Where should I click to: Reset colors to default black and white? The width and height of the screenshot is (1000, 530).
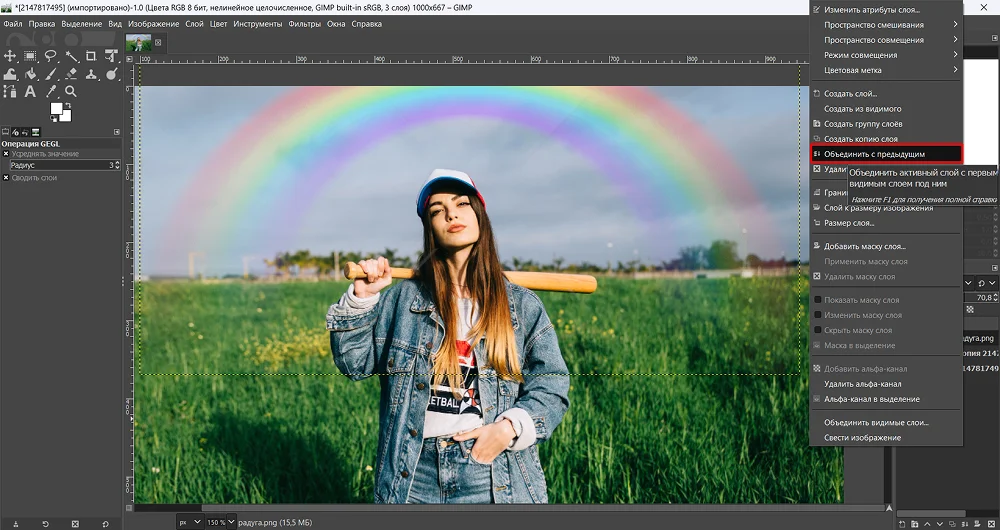click(x=54, y=120)
